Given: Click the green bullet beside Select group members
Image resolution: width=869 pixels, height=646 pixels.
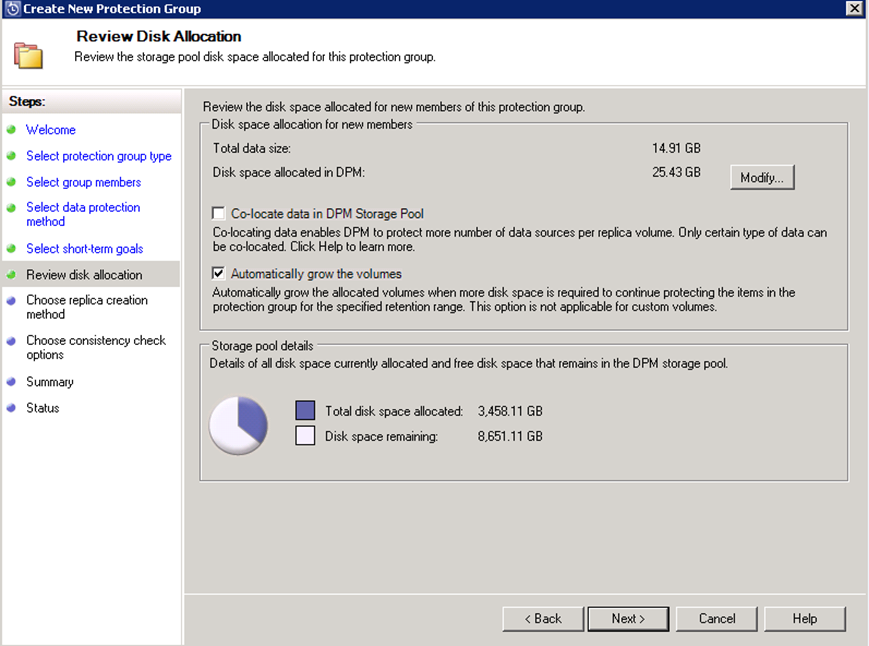Looking at the screenshot, I should point(11,182).
